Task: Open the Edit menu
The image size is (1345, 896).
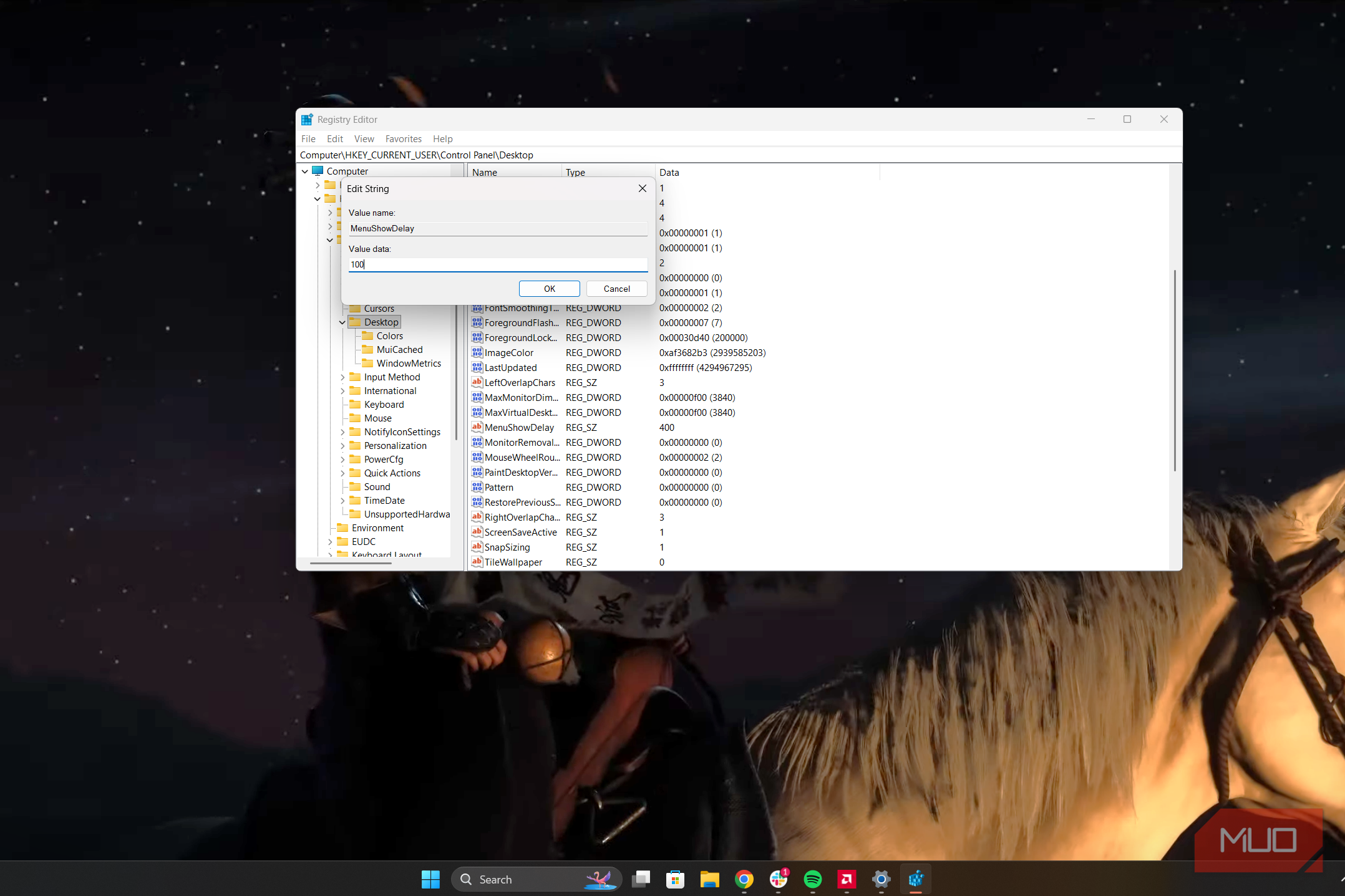Action: coord(334,139)
